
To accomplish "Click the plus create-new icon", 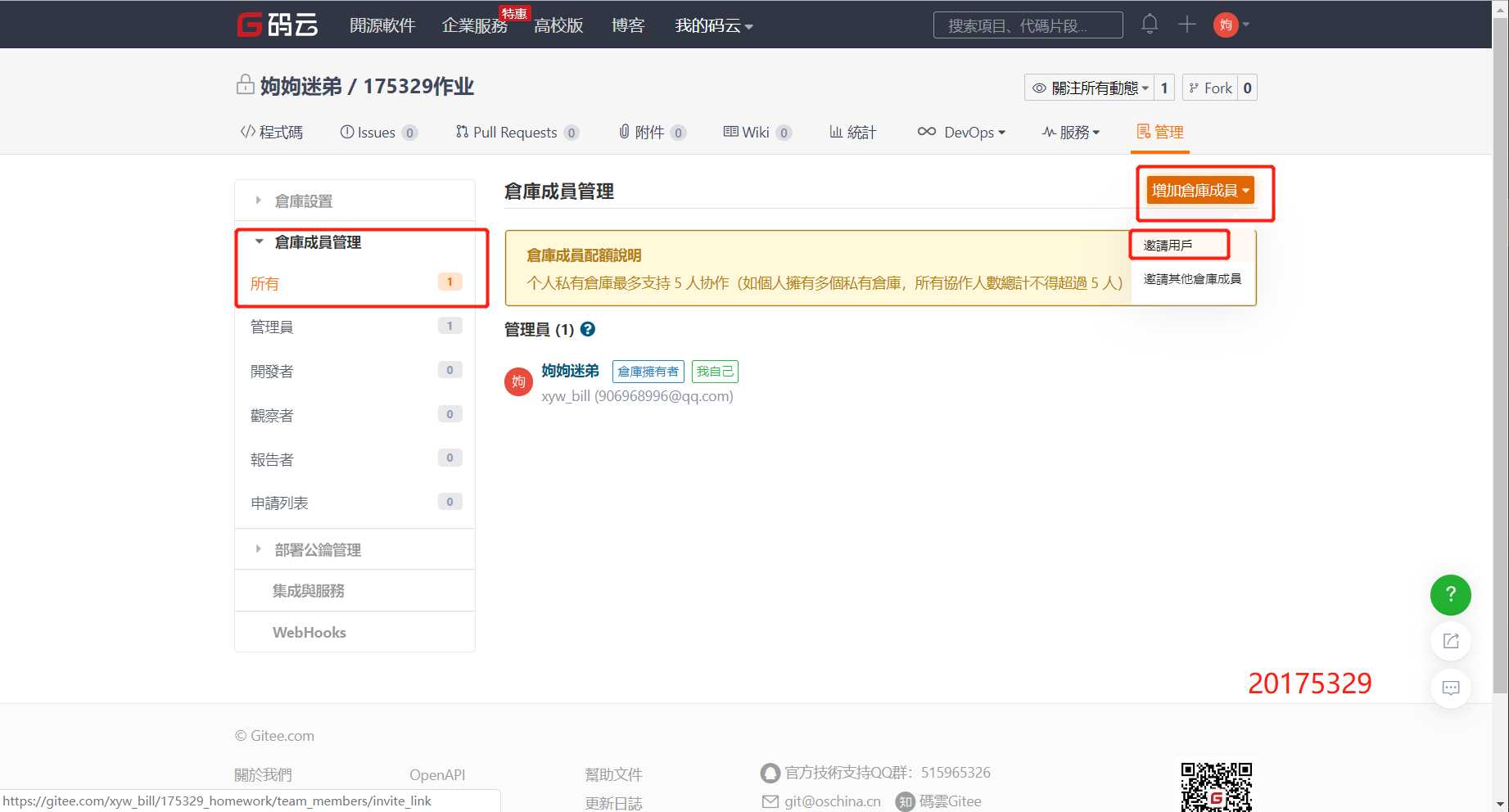I will coord(1186,25).
